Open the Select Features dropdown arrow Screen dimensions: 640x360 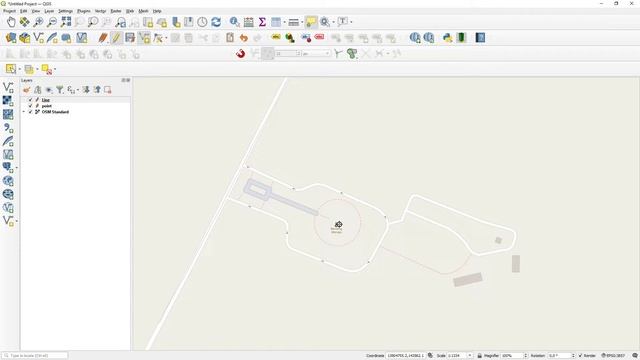(x=20, y=69)
